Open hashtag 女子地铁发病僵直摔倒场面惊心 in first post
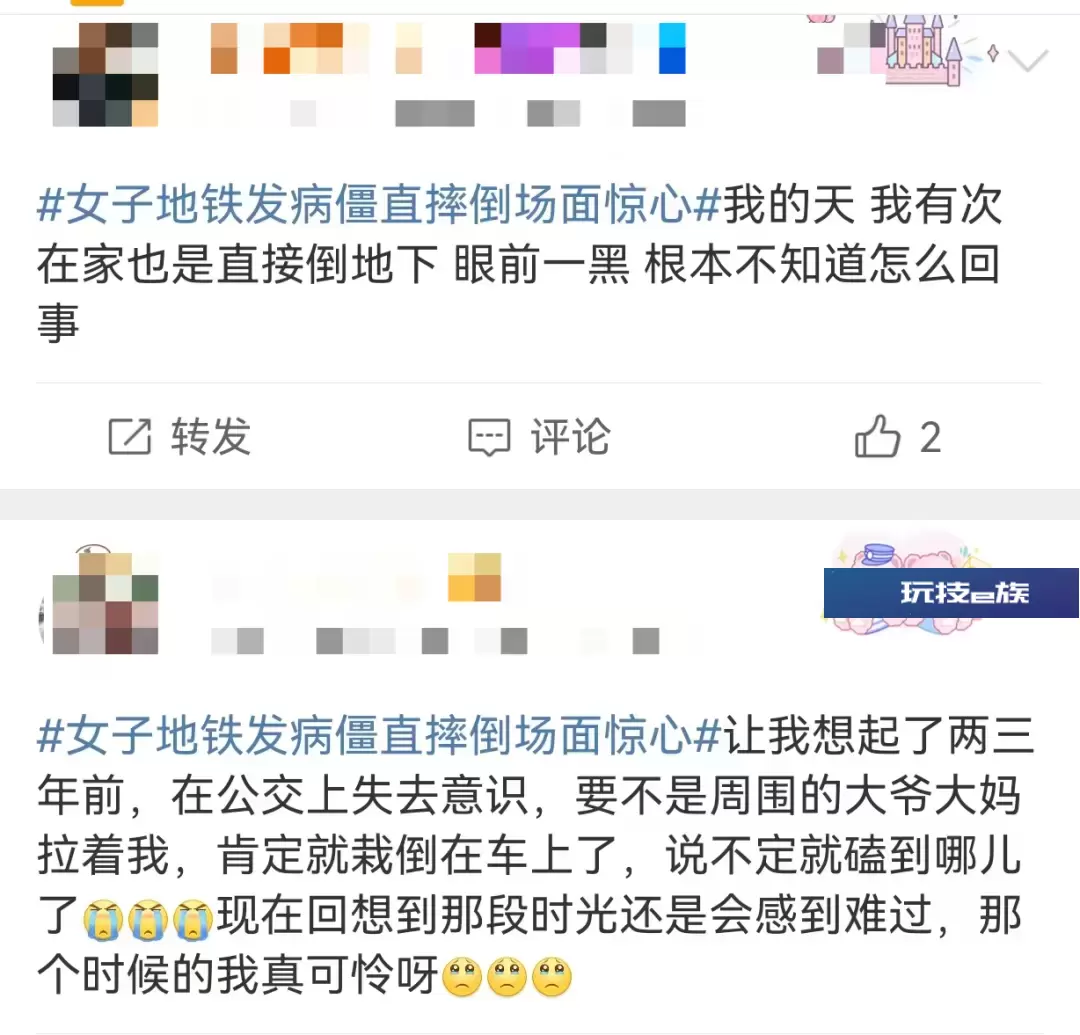The image size is (1080, 1035). 379,205
